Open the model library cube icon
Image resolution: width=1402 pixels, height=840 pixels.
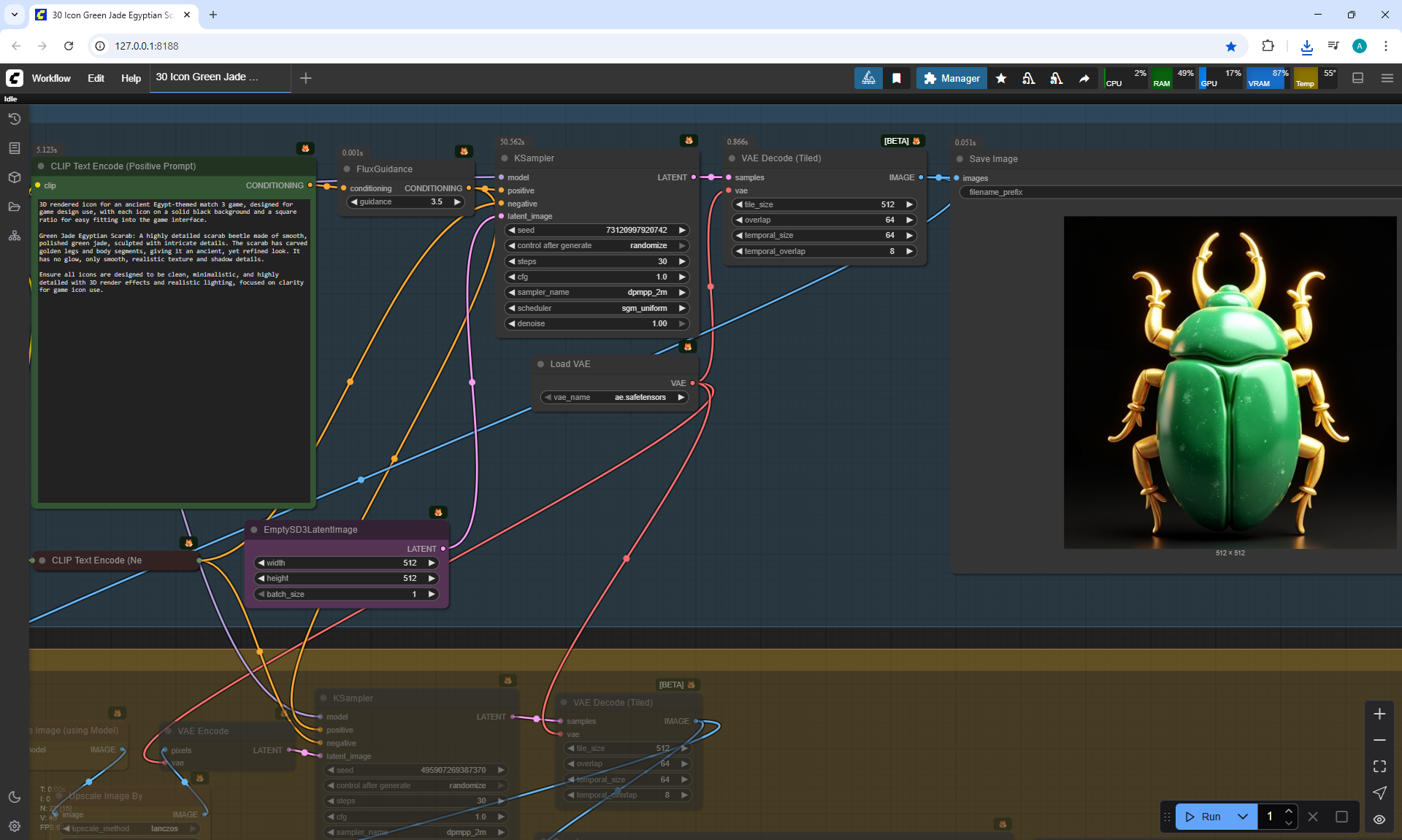point(14,177)
